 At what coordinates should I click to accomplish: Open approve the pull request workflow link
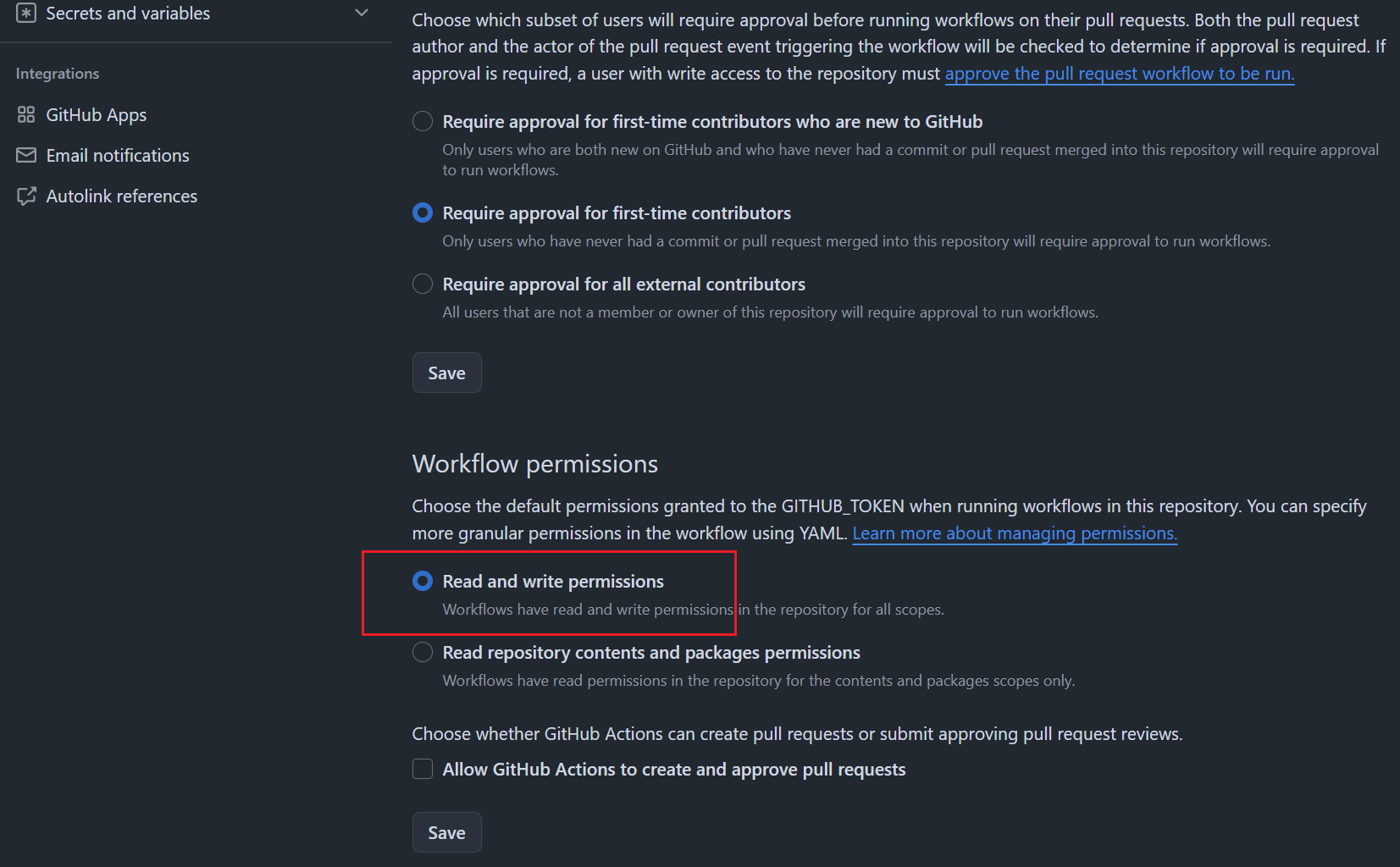click(x=1119, y=74)
